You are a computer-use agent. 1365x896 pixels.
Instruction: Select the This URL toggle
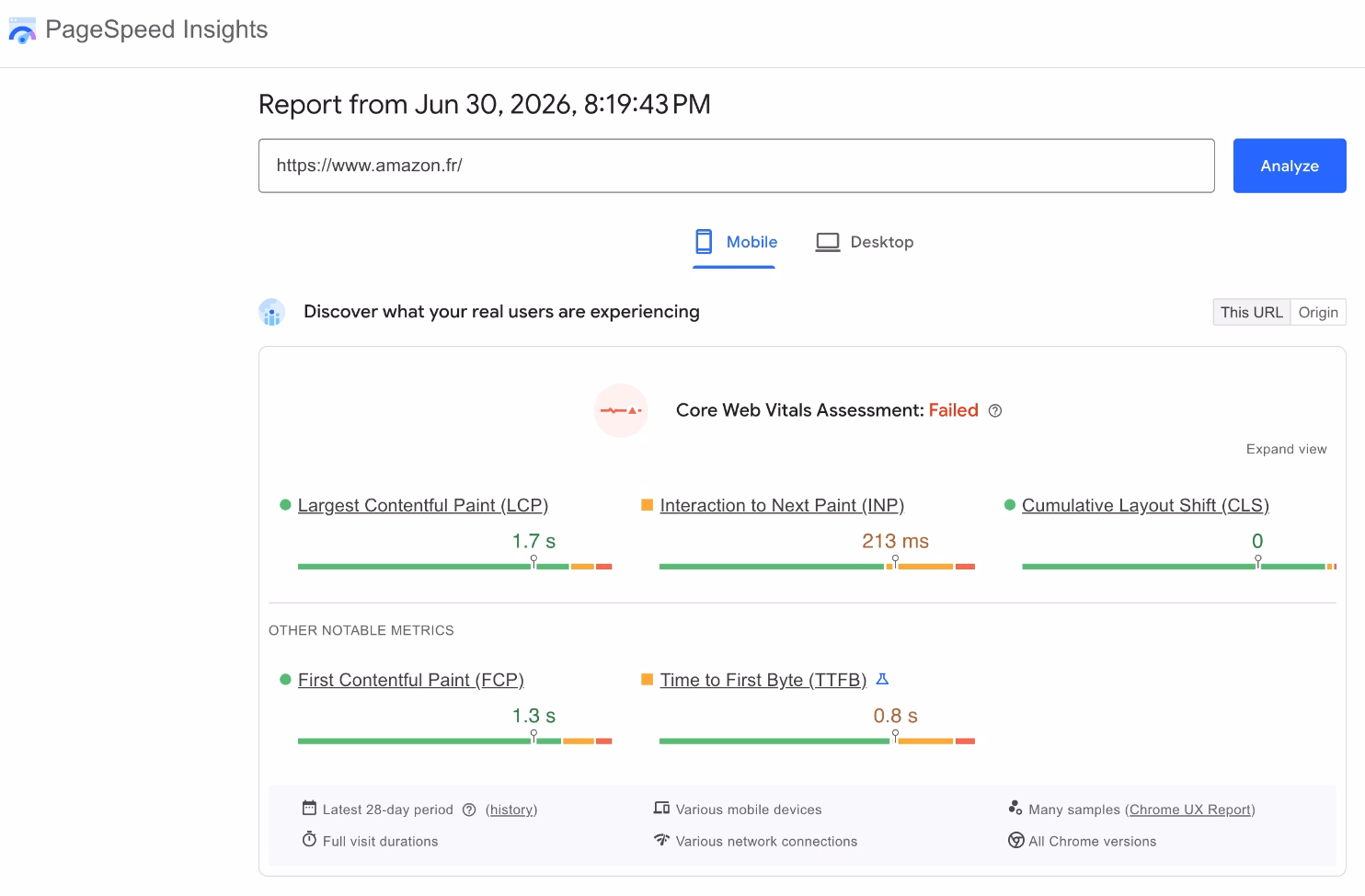pyautogui.click(x=1252, y=312)
